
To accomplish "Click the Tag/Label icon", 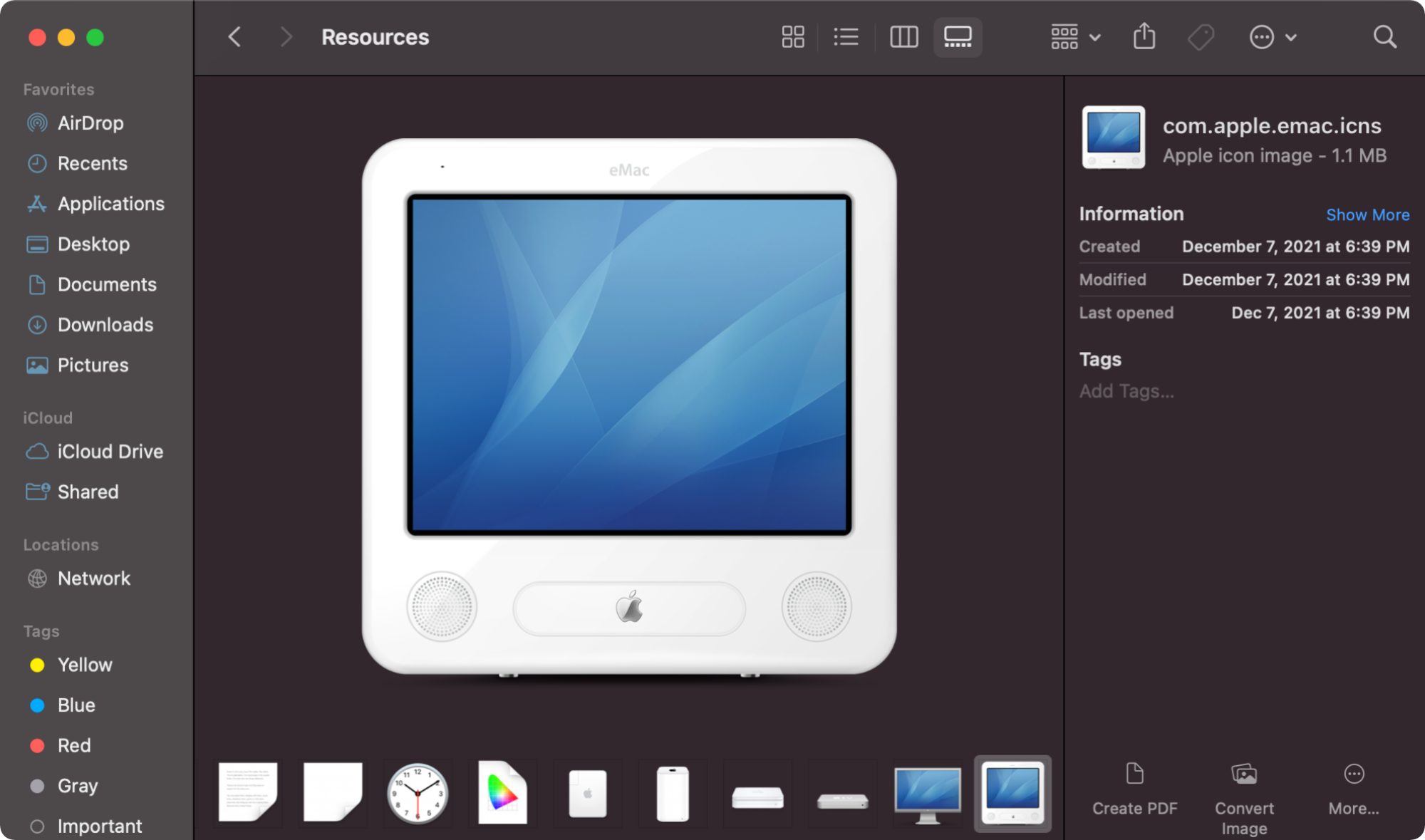I will point(1200,38).
